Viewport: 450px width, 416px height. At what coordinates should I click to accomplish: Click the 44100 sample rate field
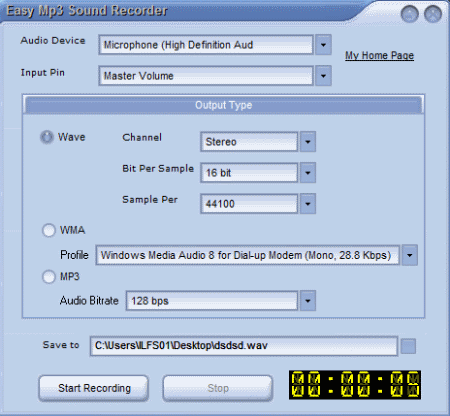[249, 204]
